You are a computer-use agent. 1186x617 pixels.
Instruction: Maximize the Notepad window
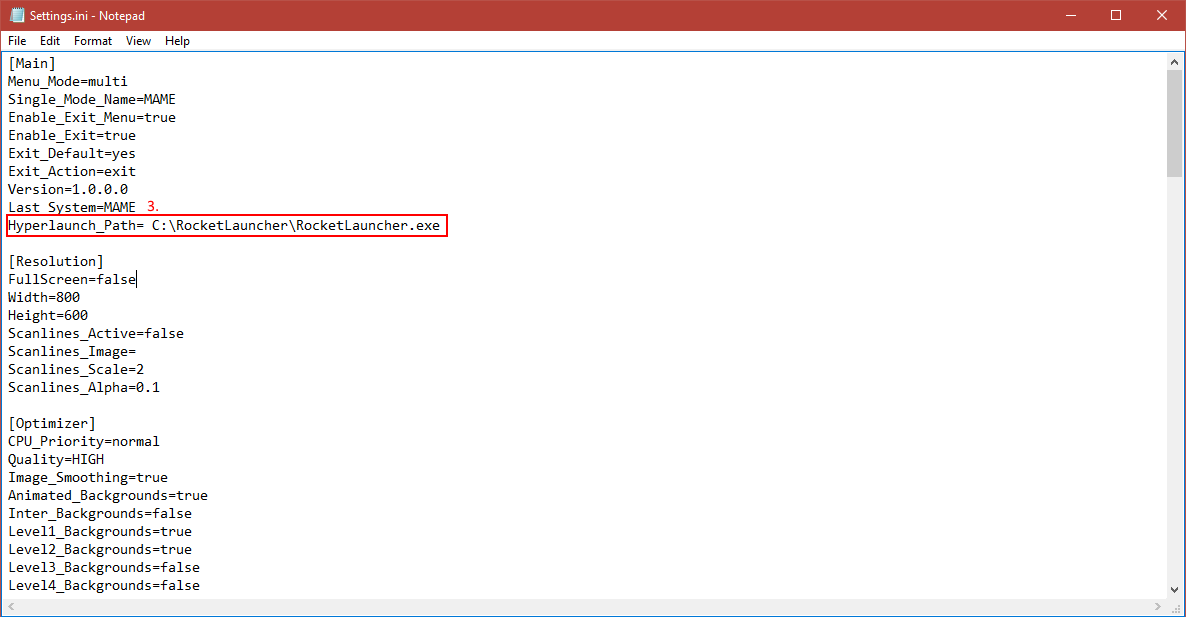(1116, 15)
